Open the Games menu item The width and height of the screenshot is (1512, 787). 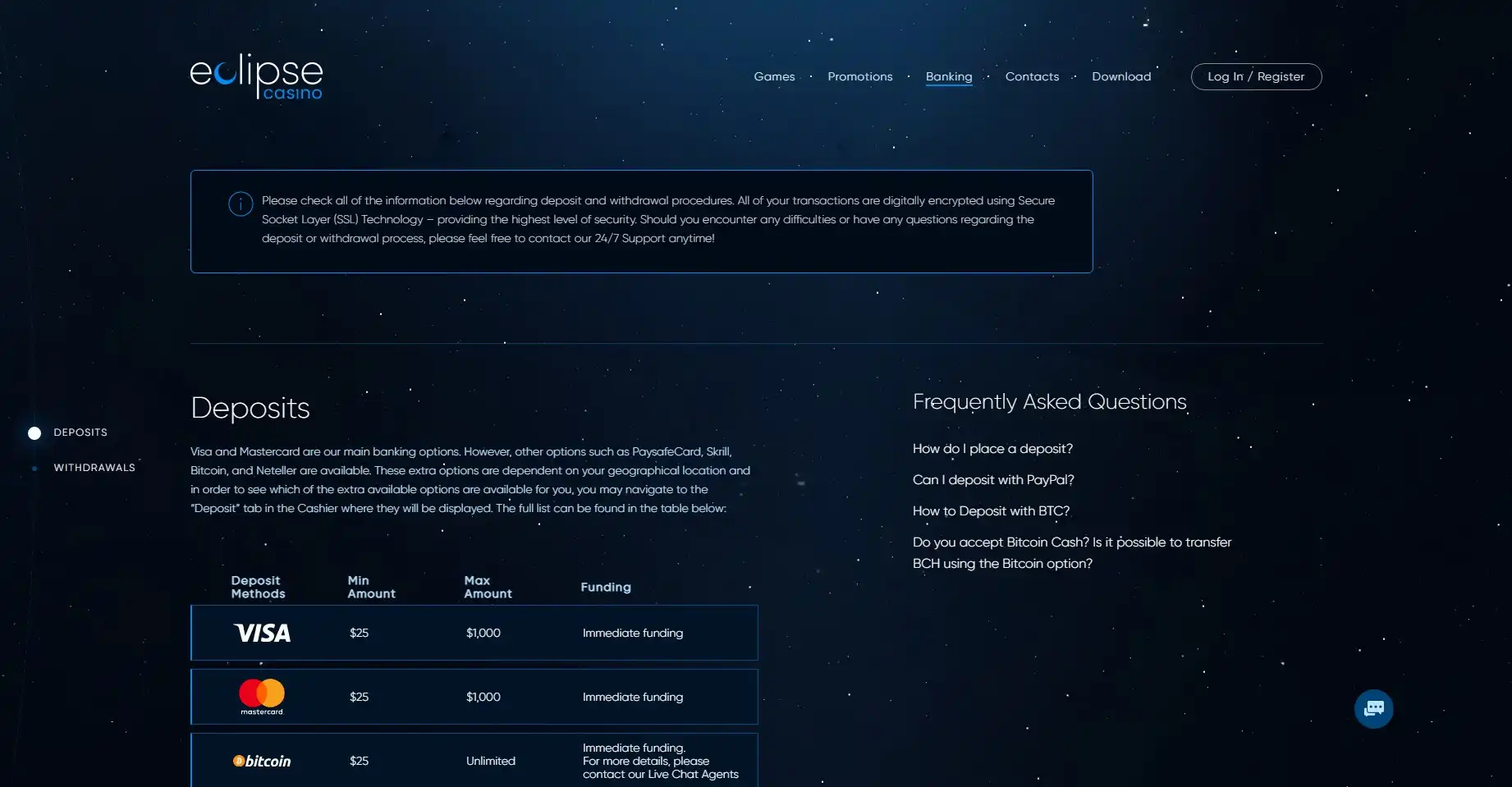point(774,76)
